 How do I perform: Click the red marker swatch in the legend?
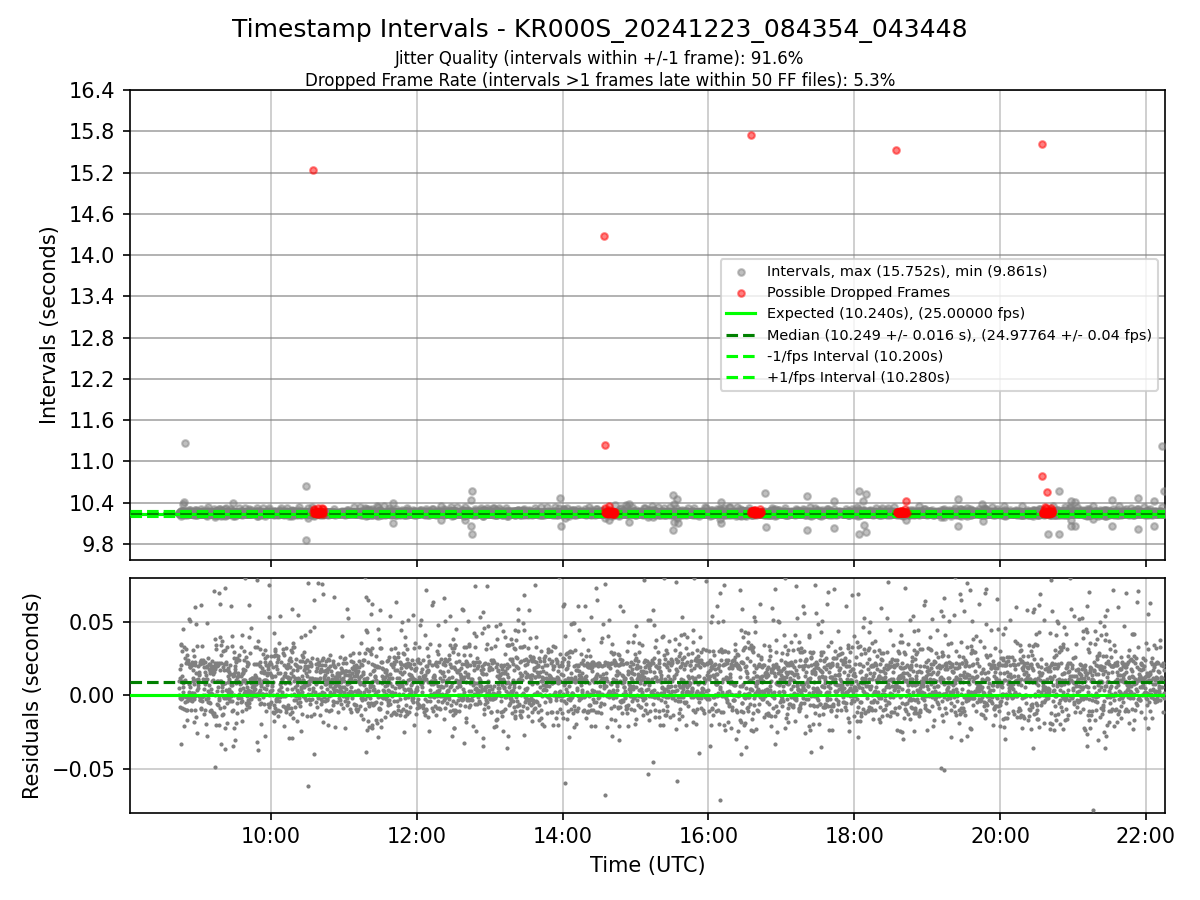(741, 292)
